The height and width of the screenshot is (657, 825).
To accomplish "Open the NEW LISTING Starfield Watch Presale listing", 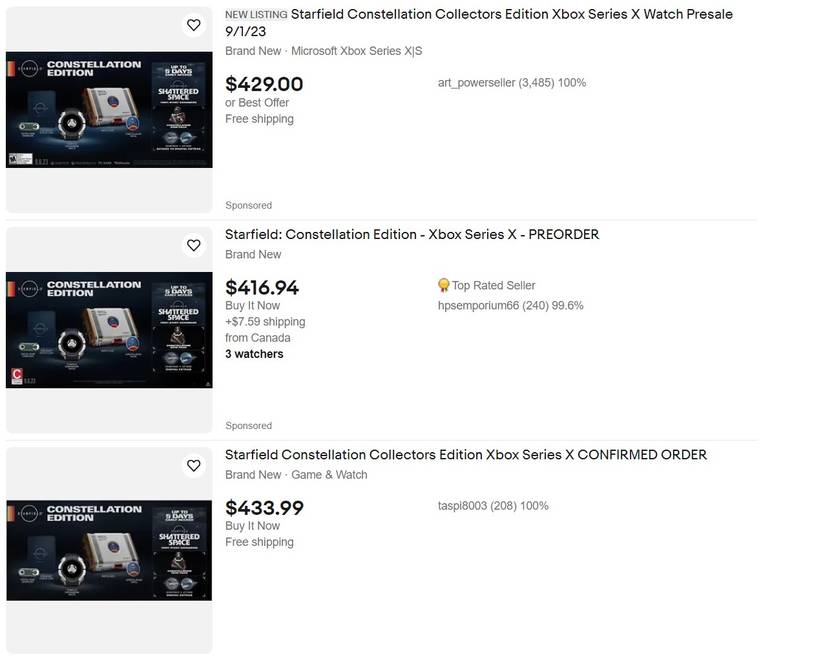I will [480, 14].
